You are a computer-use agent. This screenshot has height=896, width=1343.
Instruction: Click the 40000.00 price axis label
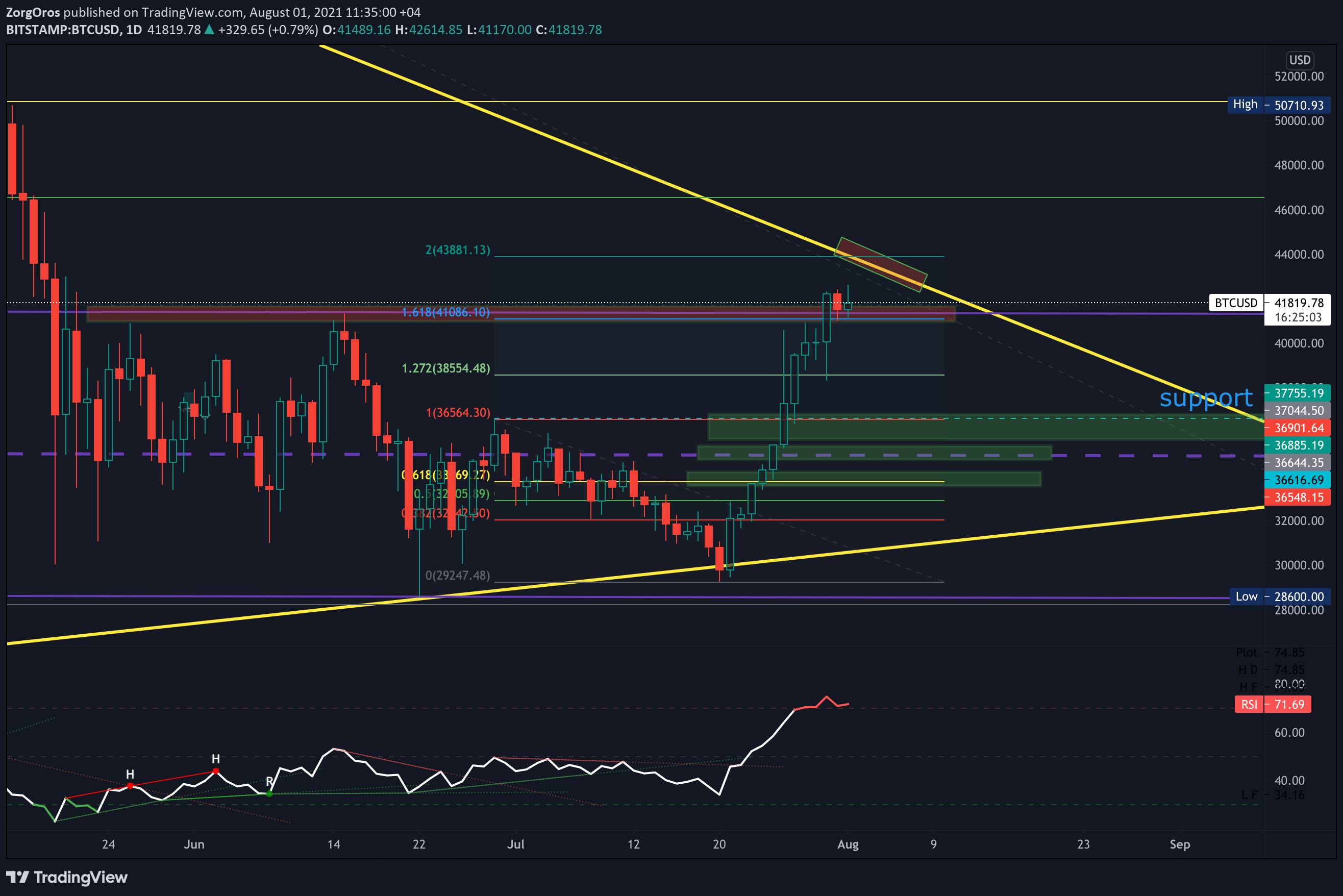pyautogui.click(x=1299, y=343)
